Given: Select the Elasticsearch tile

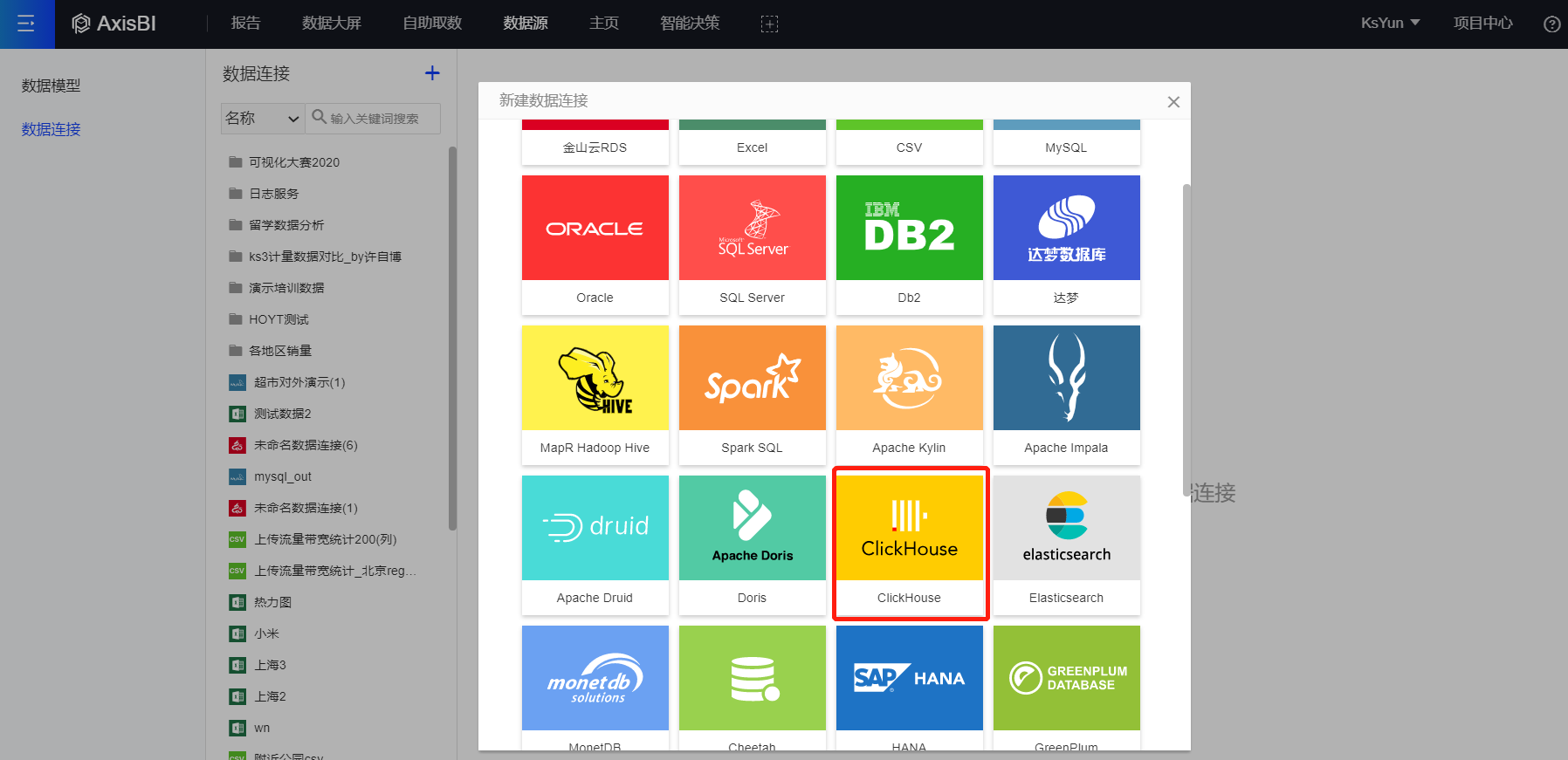Looking at the screenshot, I should tap(1067, 545).
